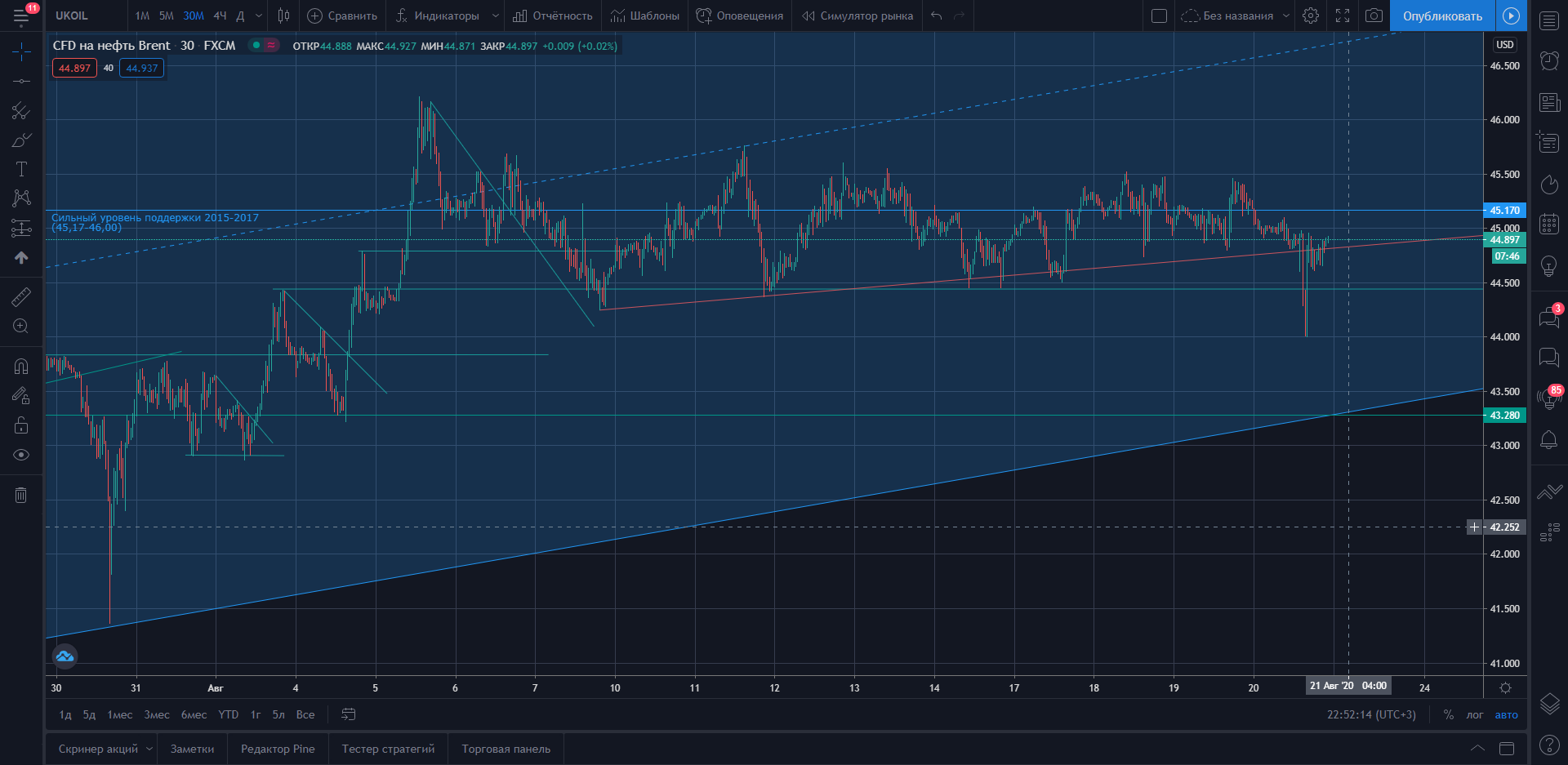Toggle logarithmic scale 'лог'
1568x765 pixels.
tap(1474, 714)
